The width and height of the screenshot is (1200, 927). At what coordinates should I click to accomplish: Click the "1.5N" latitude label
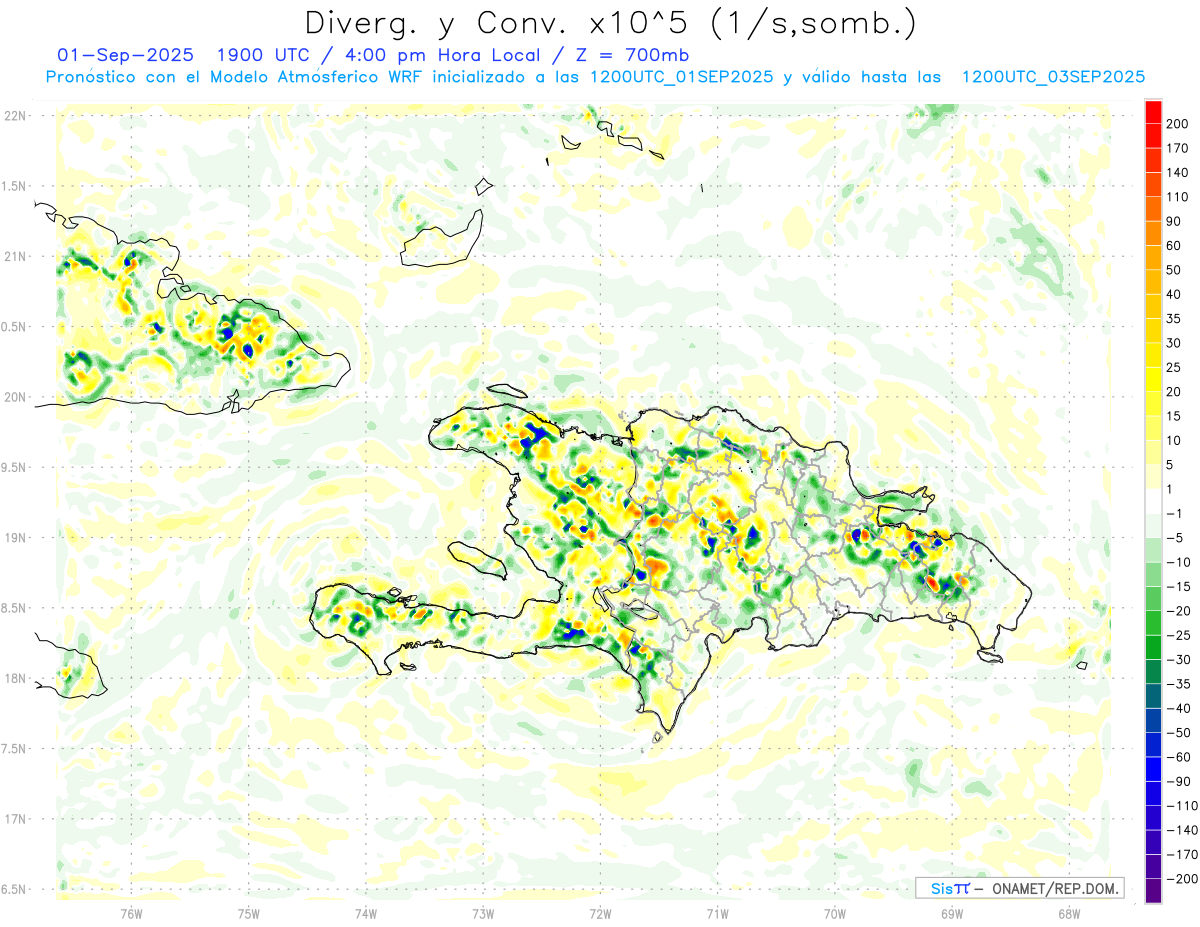point(15,186)
